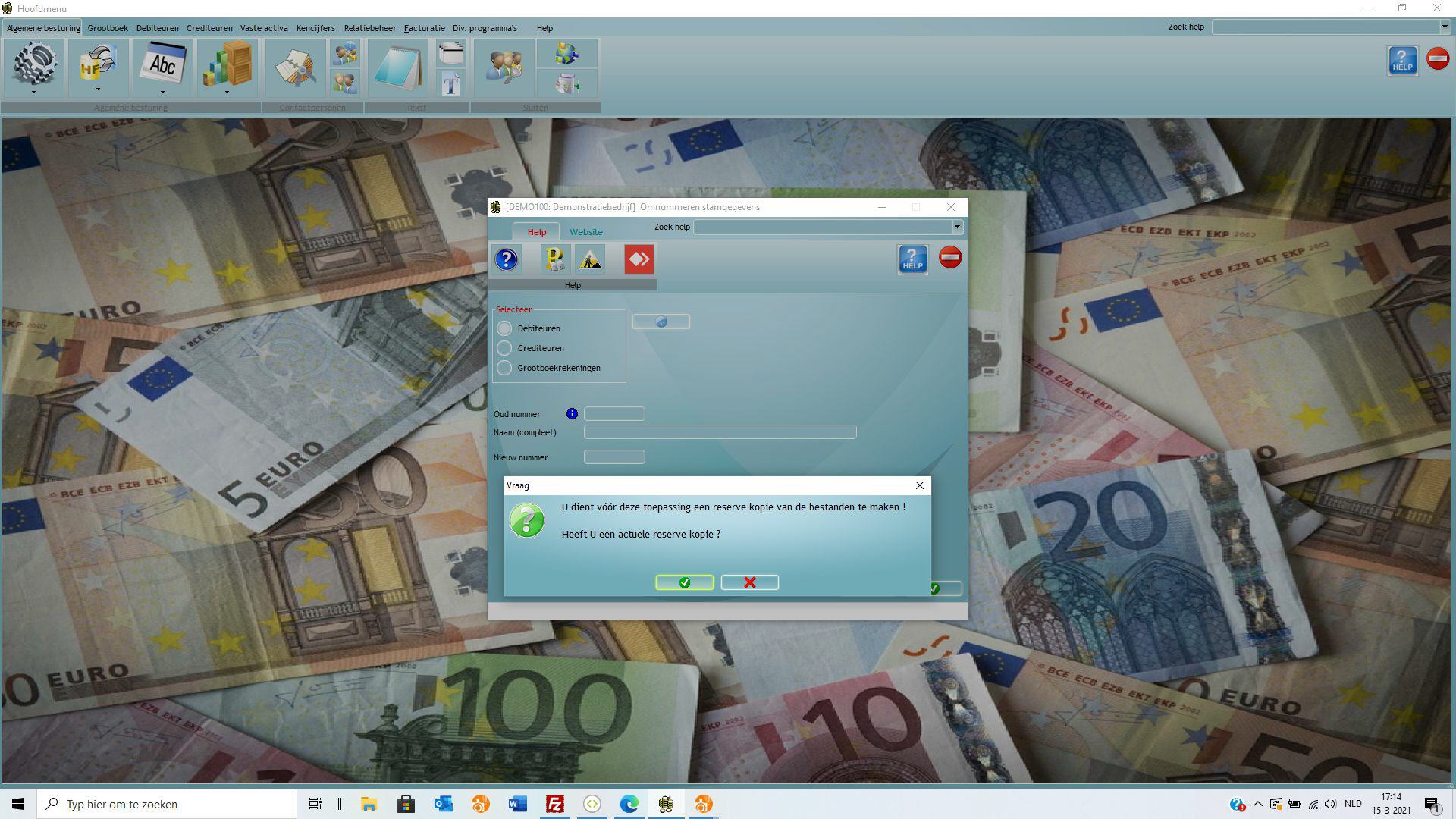Switch to the Website tab
The height and width of the screenshot is (819, 1456).
[x=586, y=232]
